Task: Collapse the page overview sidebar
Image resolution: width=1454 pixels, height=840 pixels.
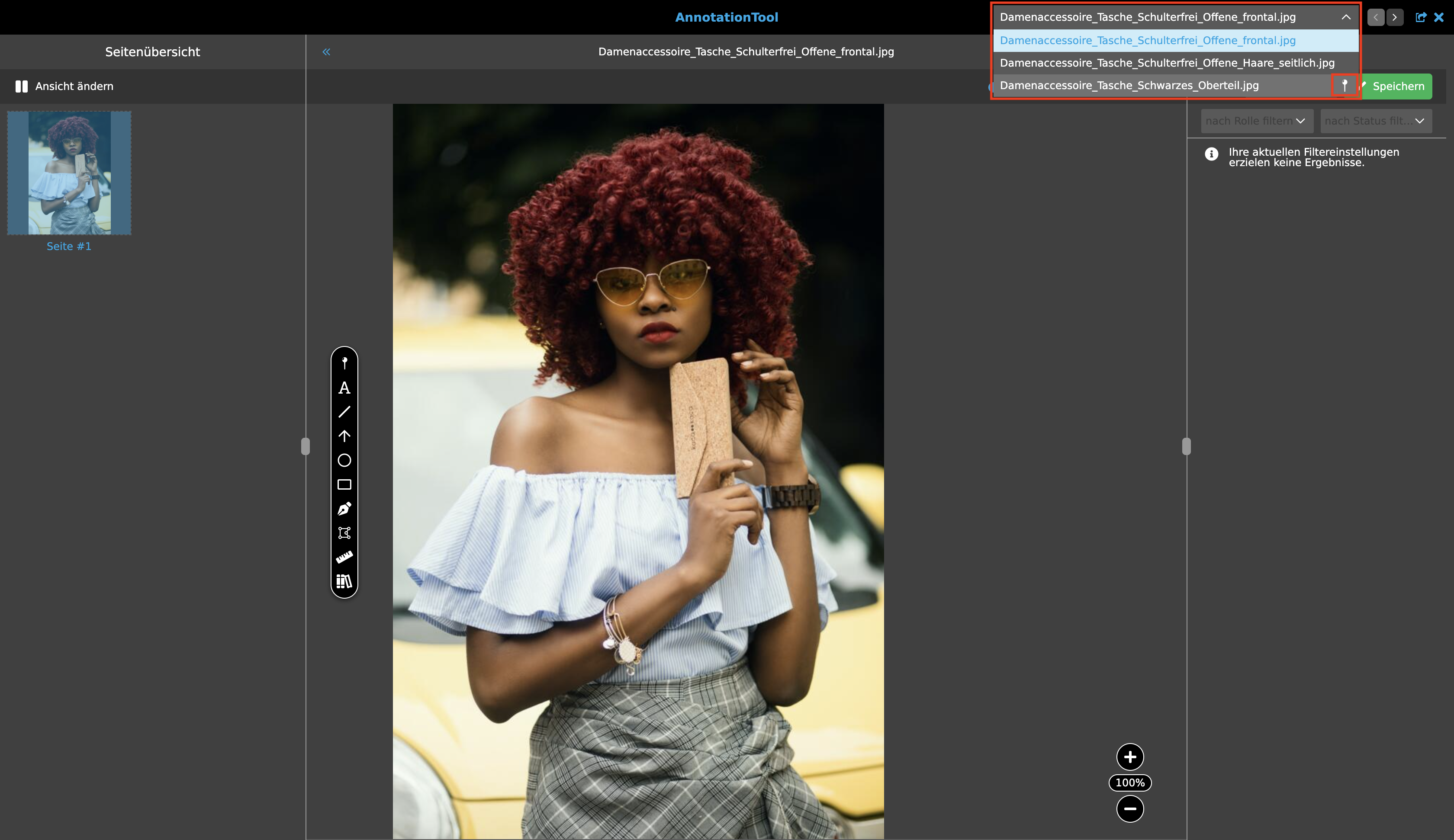Action: tap(326, 52)
